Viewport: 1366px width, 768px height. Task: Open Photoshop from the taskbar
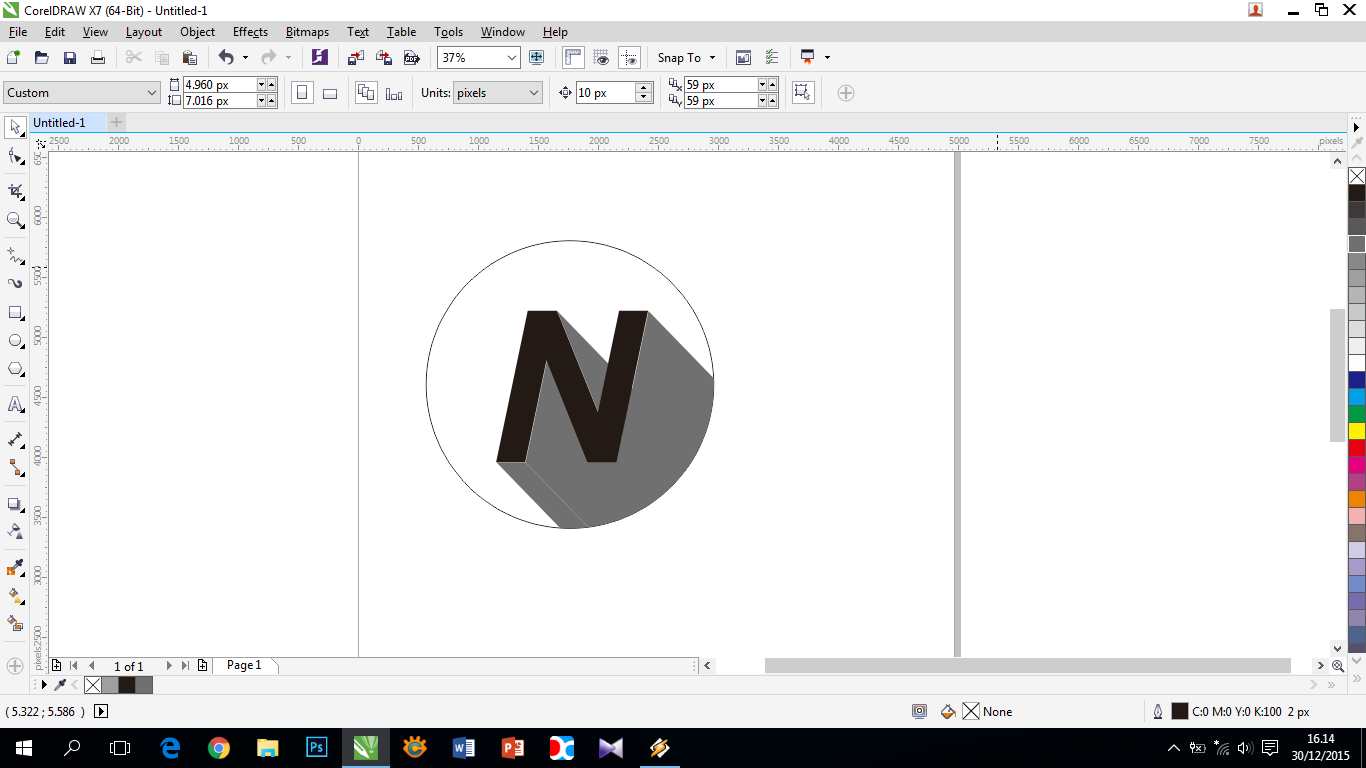[317, 747]
